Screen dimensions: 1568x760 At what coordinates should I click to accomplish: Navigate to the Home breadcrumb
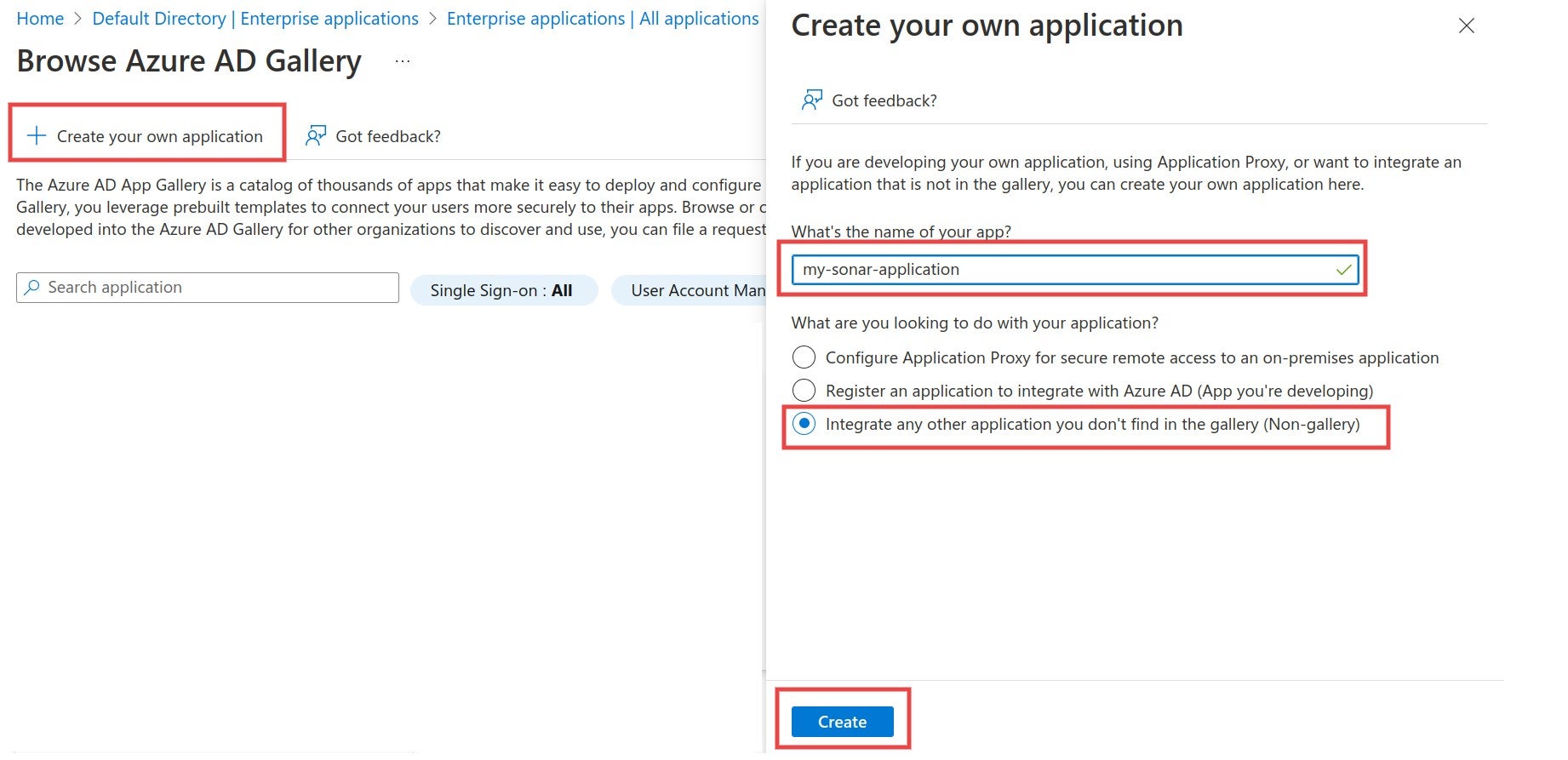coord(39,18)
